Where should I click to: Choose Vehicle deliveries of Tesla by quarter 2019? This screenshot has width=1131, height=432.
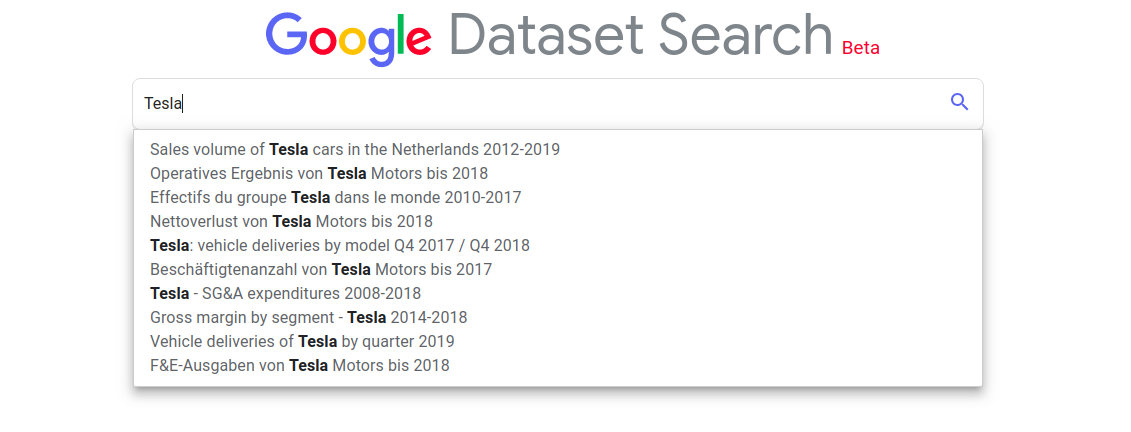click(557, 341)
